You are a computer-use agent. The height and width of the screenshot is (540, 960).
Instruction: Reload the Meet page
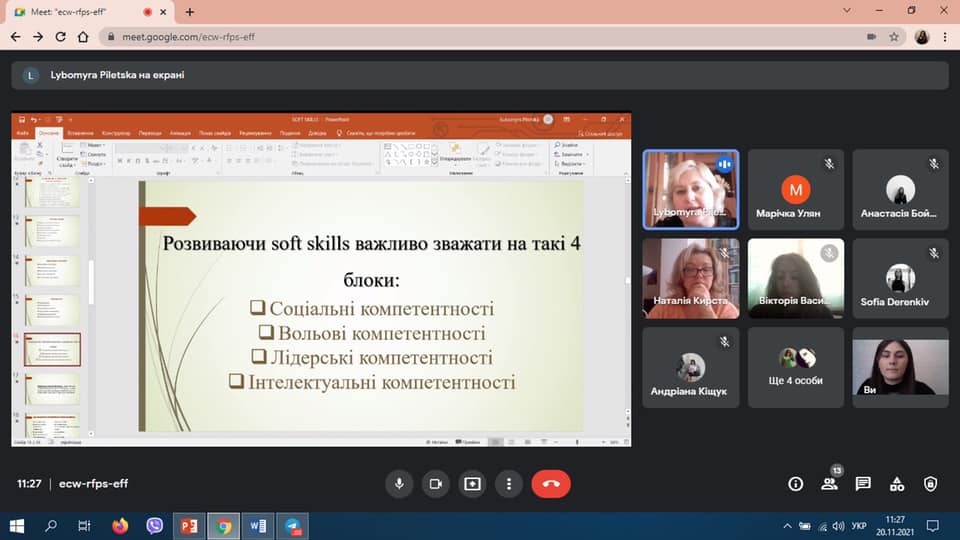(61, 36)
